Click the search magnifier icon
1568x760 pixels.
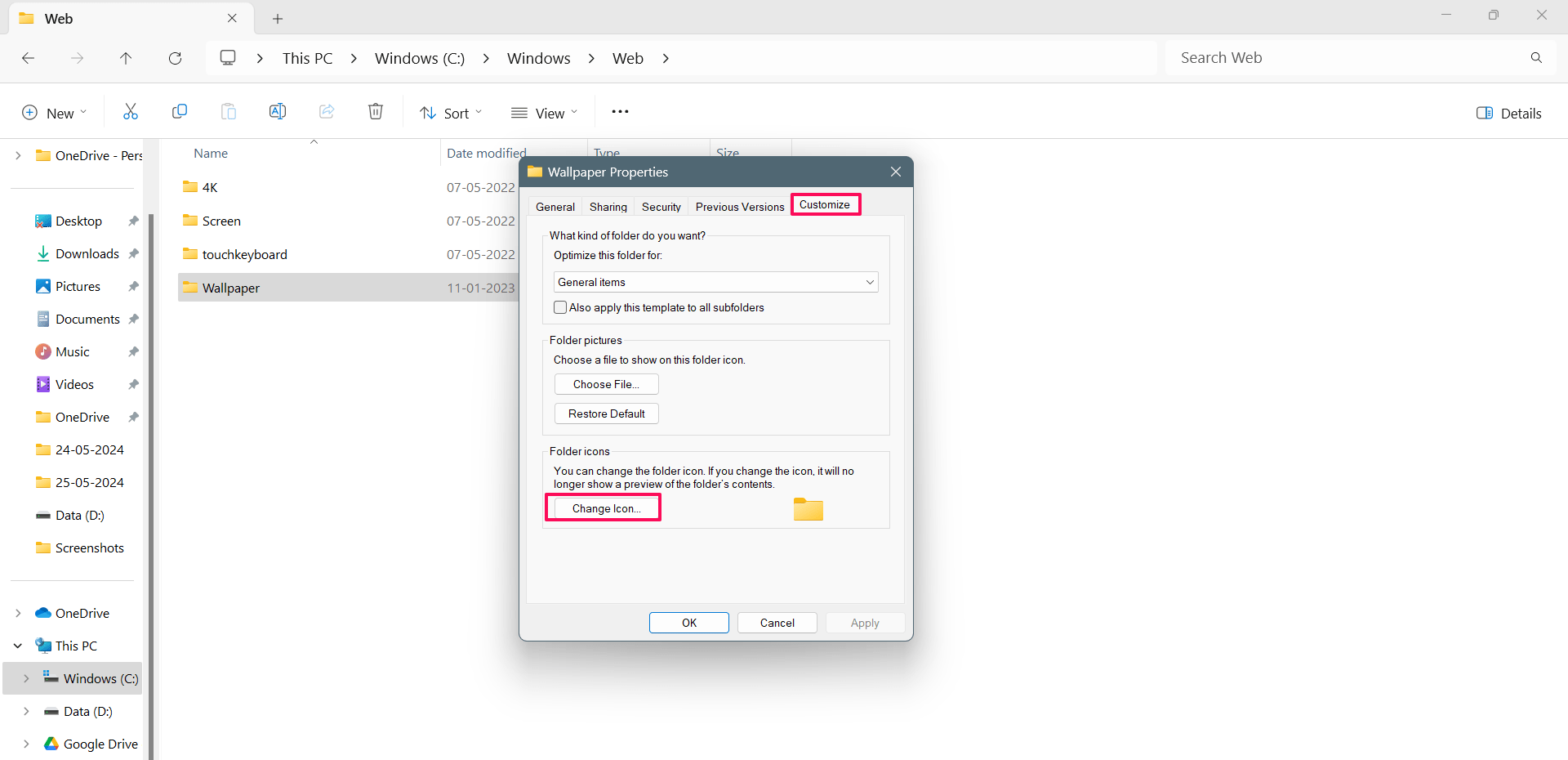click(1536, 58)
